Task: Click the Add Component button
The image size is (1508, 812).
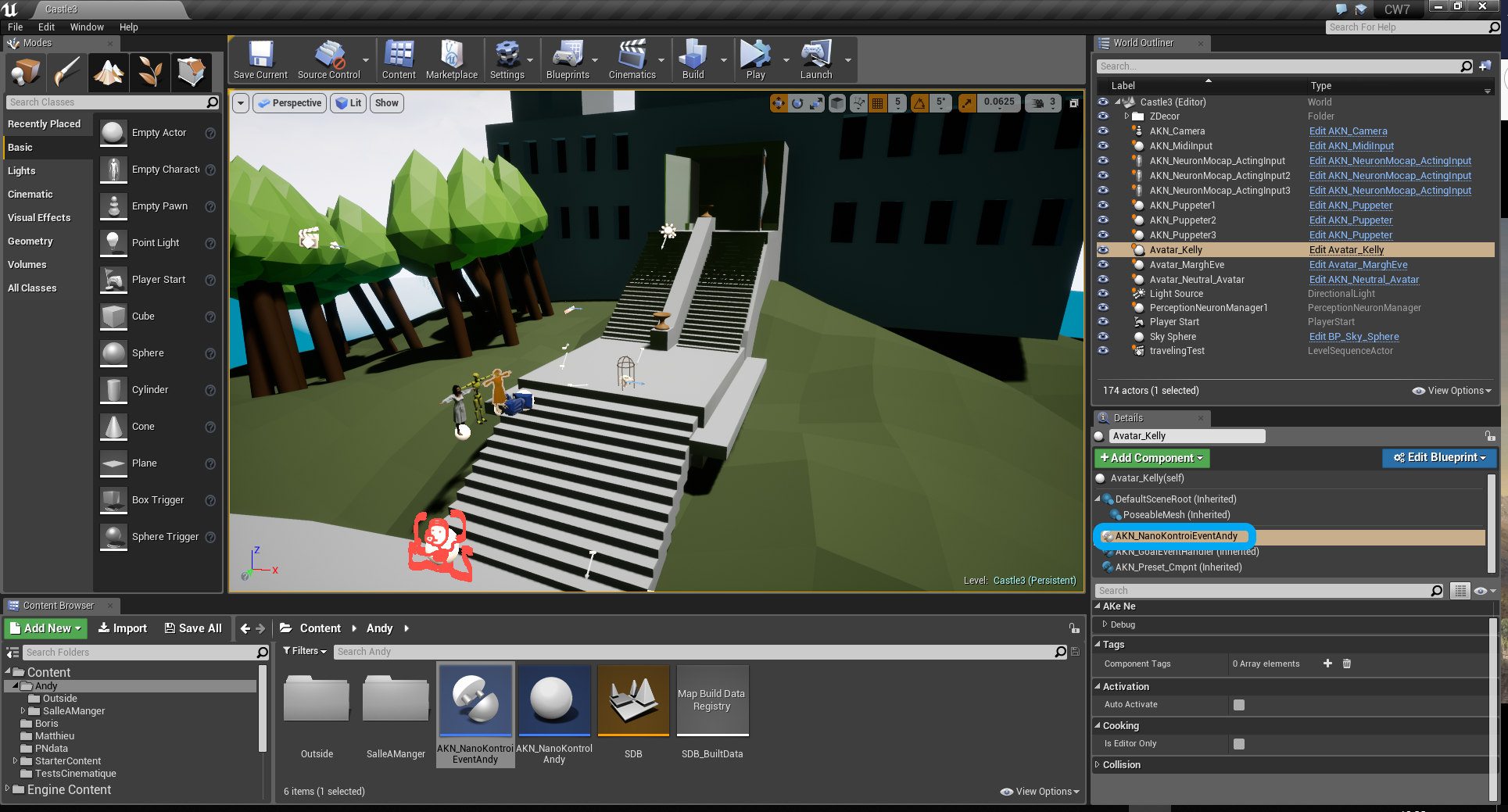Action: click(1152, 458)
